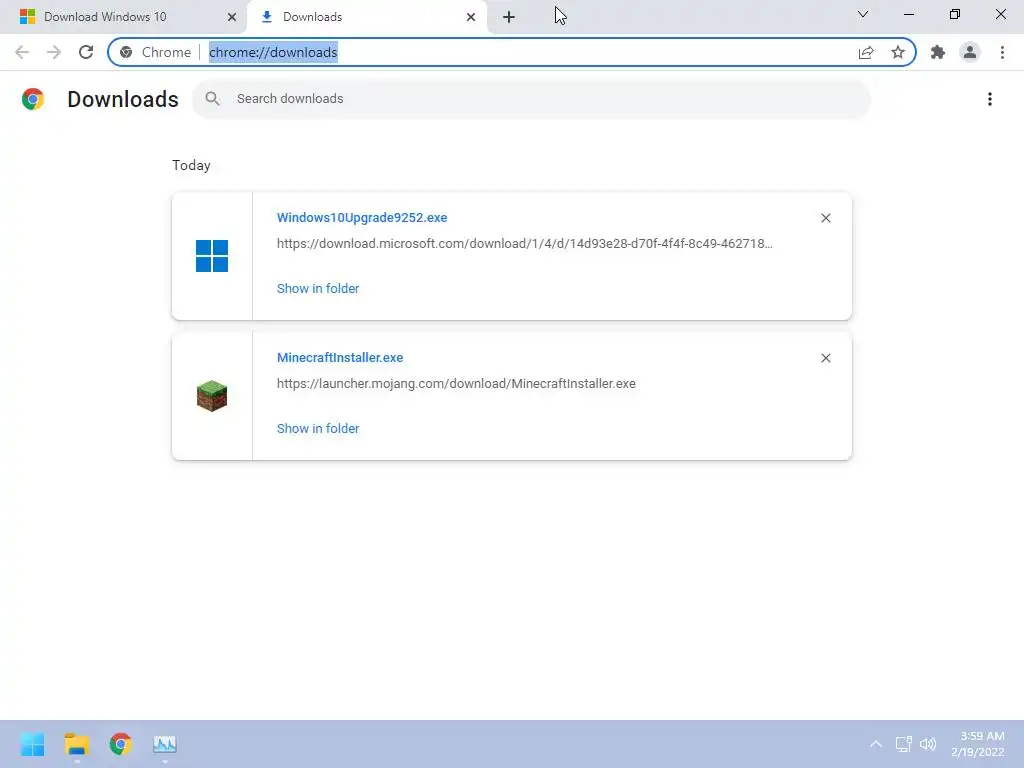Bookmark this tab with the star icon
The height and width of the screenshot is (768, 1024).
pyautogui.click(x=898, y=52)
